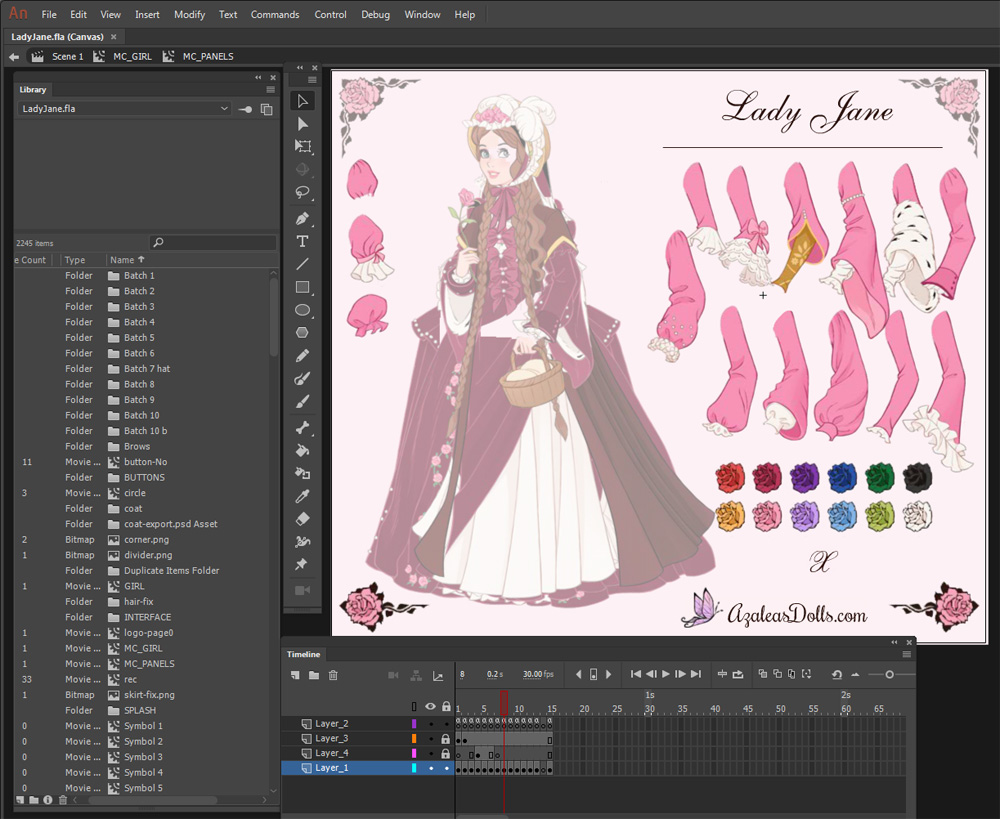Screen dimensions: 1000x819
Task: Select the Subselection tool
Action: point(302,124)
